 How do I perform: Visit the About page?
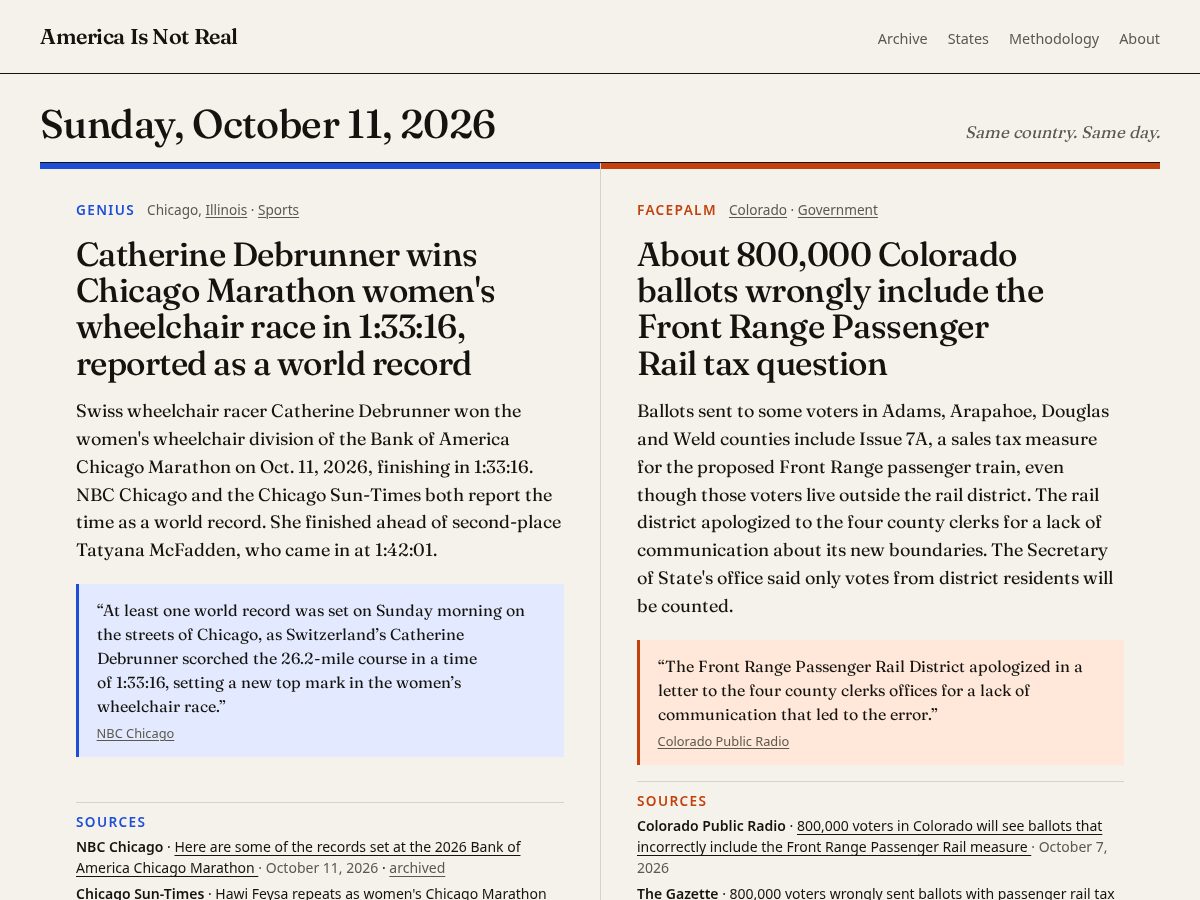1139,39
